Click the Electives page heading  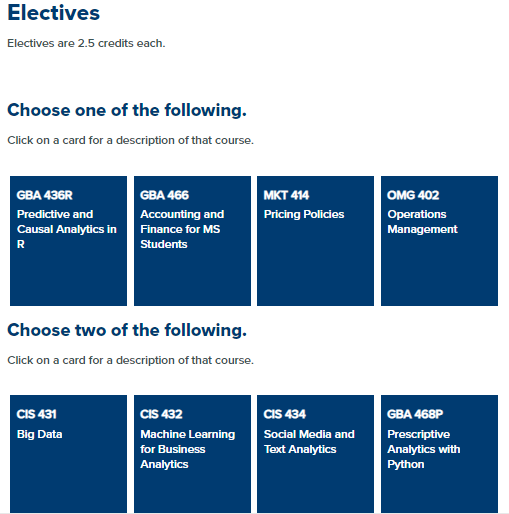pyautogui.click(x=53, y=13)
